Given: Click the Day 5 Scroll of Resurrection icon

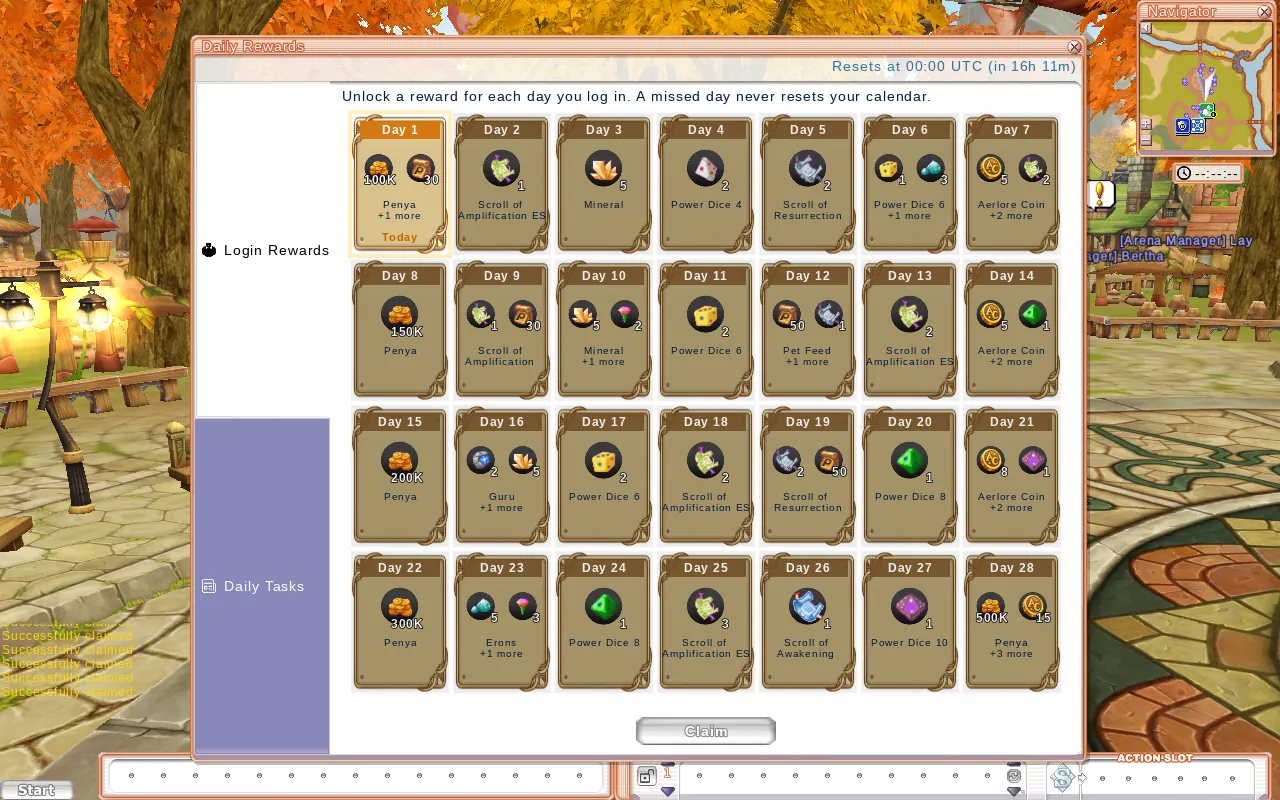Looking at the screenshot, I should (x=807, y=169).
